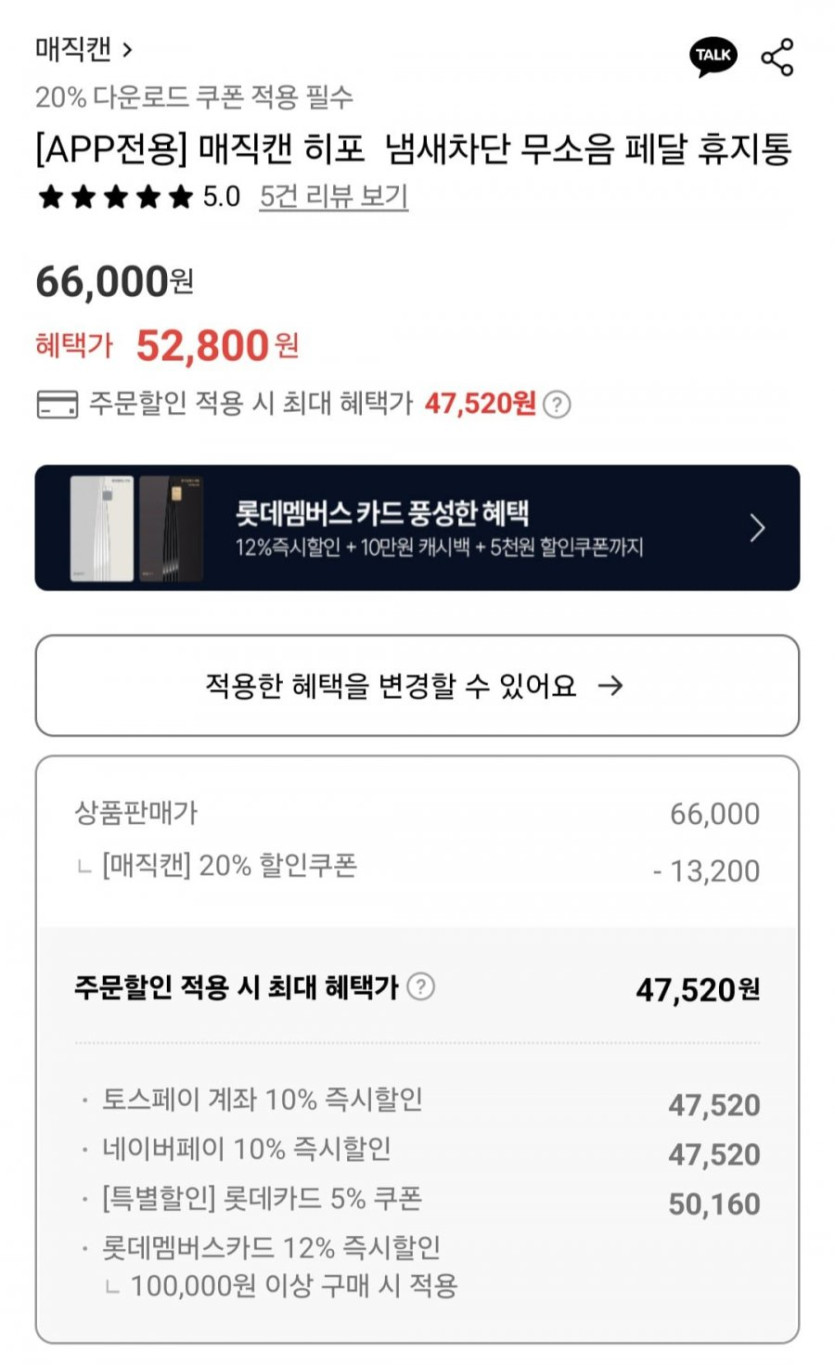Tap the five-star rating icons
Screen dimensions: 835x1365
click(x=114, y=197)
